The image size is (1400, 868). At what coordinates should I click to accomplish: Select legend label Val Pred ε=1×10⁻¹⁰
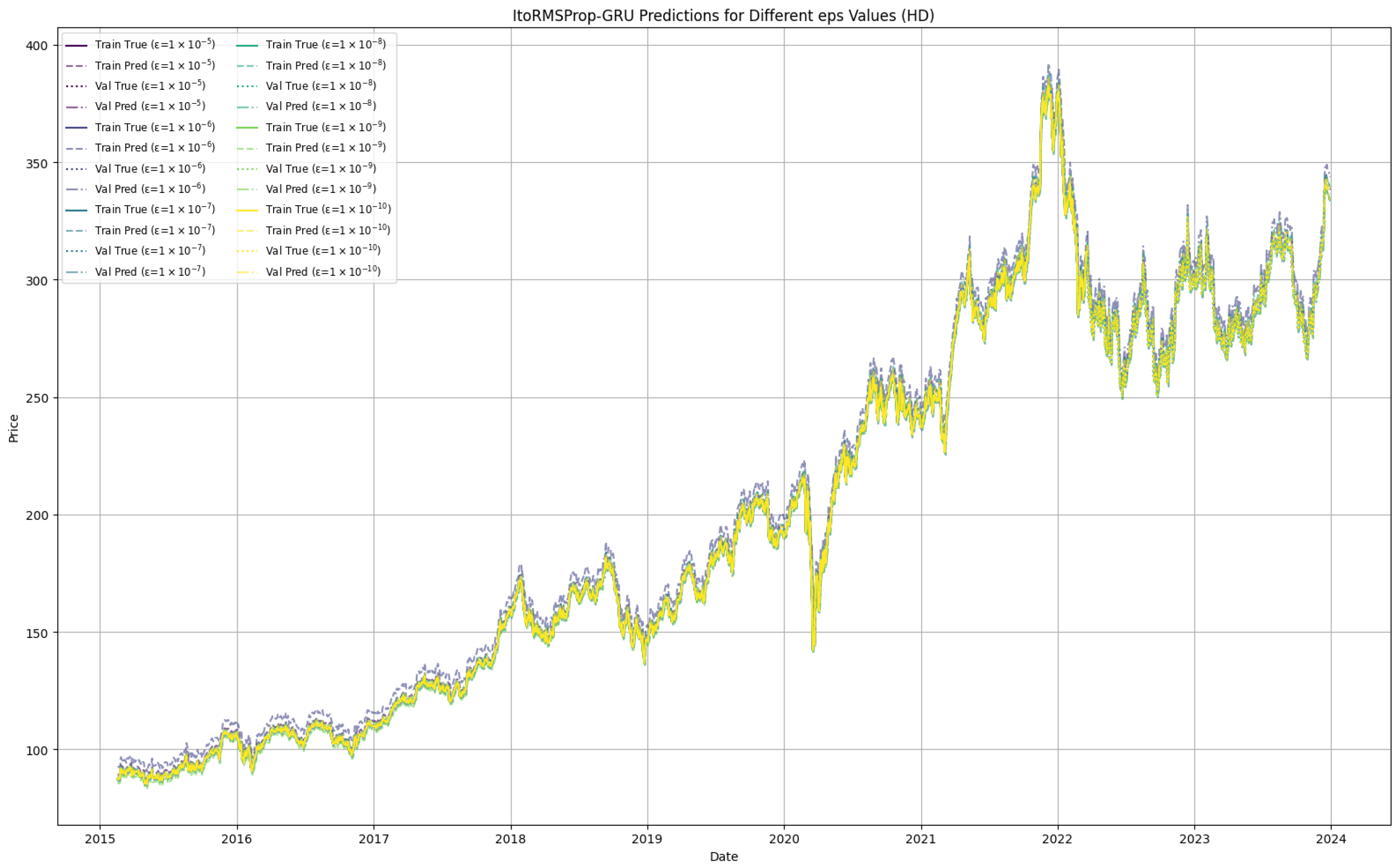323,272
